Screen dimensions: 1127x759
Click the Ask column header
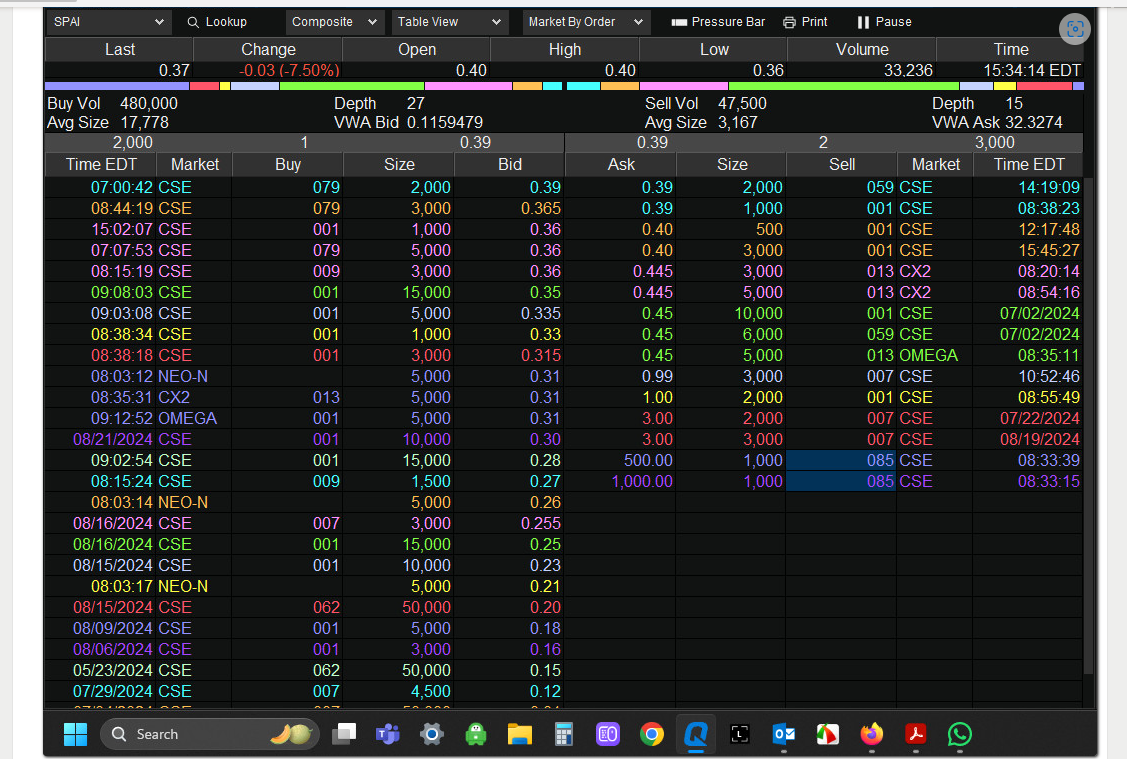621,164
